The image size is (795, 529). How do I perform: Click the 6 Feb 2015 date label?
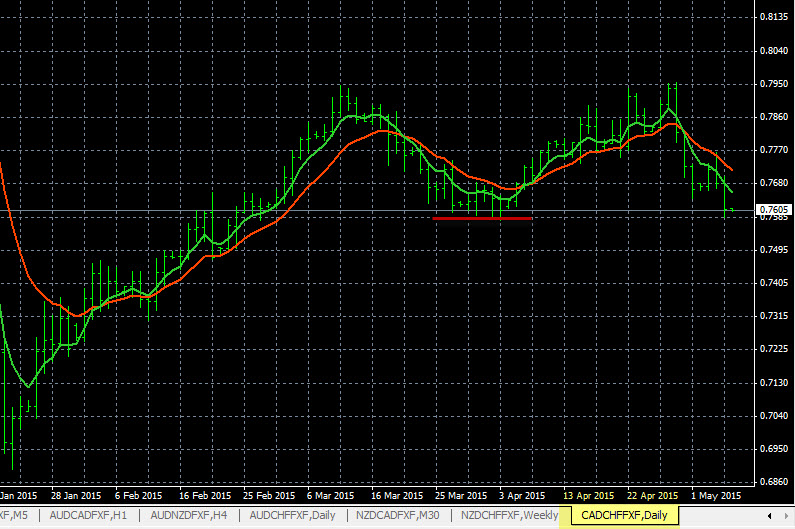point(138,496)
